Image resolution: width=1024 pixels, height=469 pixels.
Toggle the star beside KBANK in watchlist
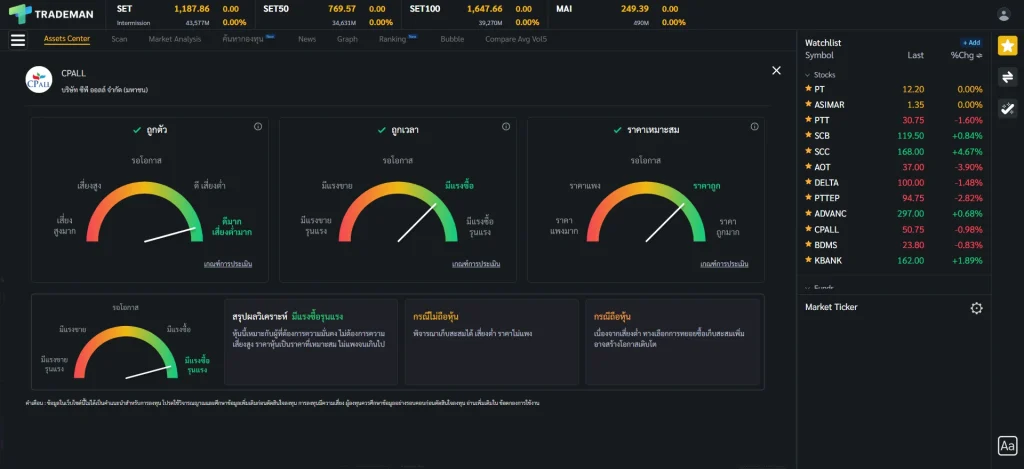808,260
